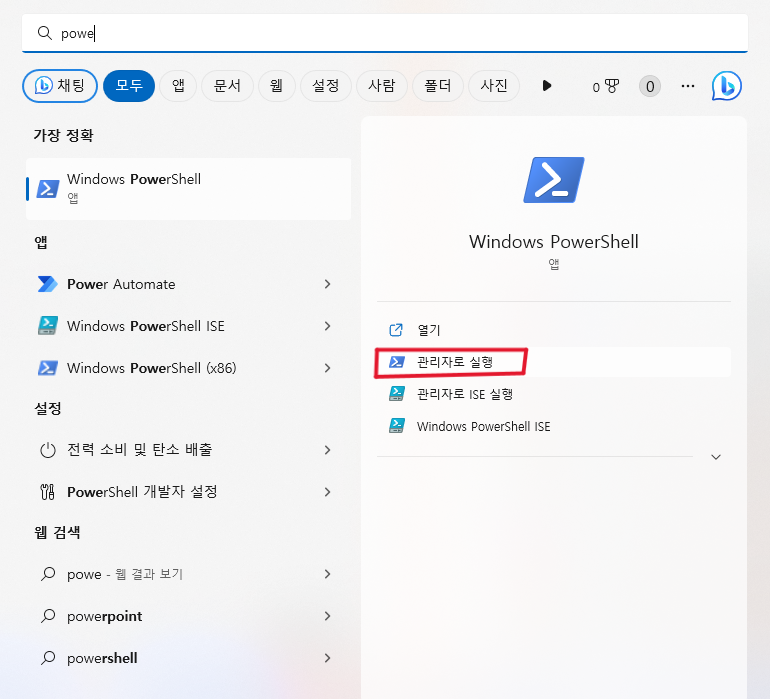
Task: Expand the powerpoint suggestion chevron
Action: pyautogui.click(x=328, y=616)
